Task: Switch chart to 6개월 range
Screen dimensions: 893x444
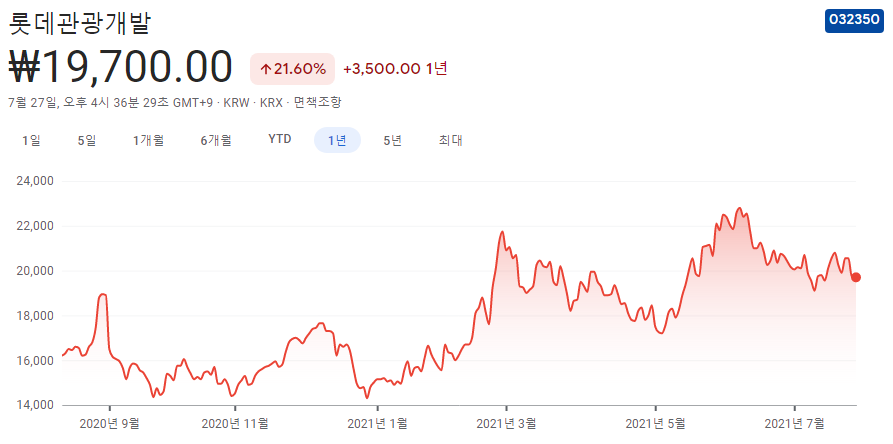Action: pos(216,141)
